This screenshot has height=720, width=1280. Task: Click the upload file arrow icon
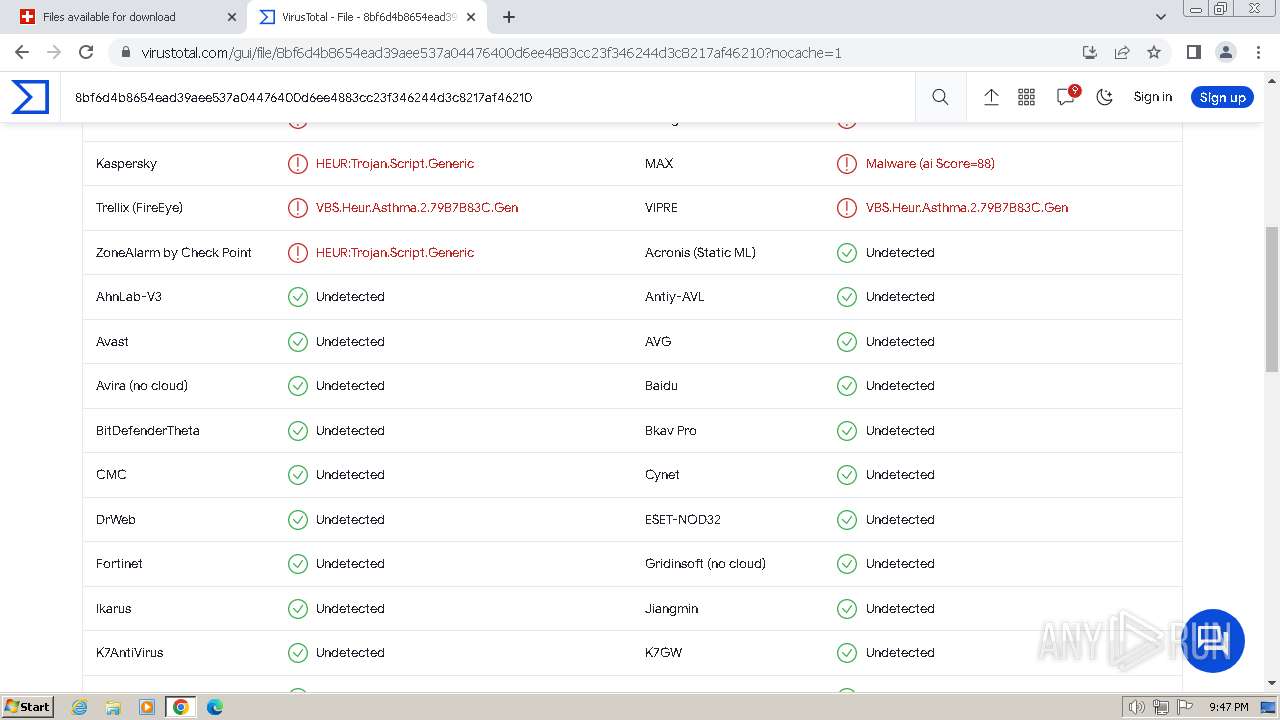991,97
